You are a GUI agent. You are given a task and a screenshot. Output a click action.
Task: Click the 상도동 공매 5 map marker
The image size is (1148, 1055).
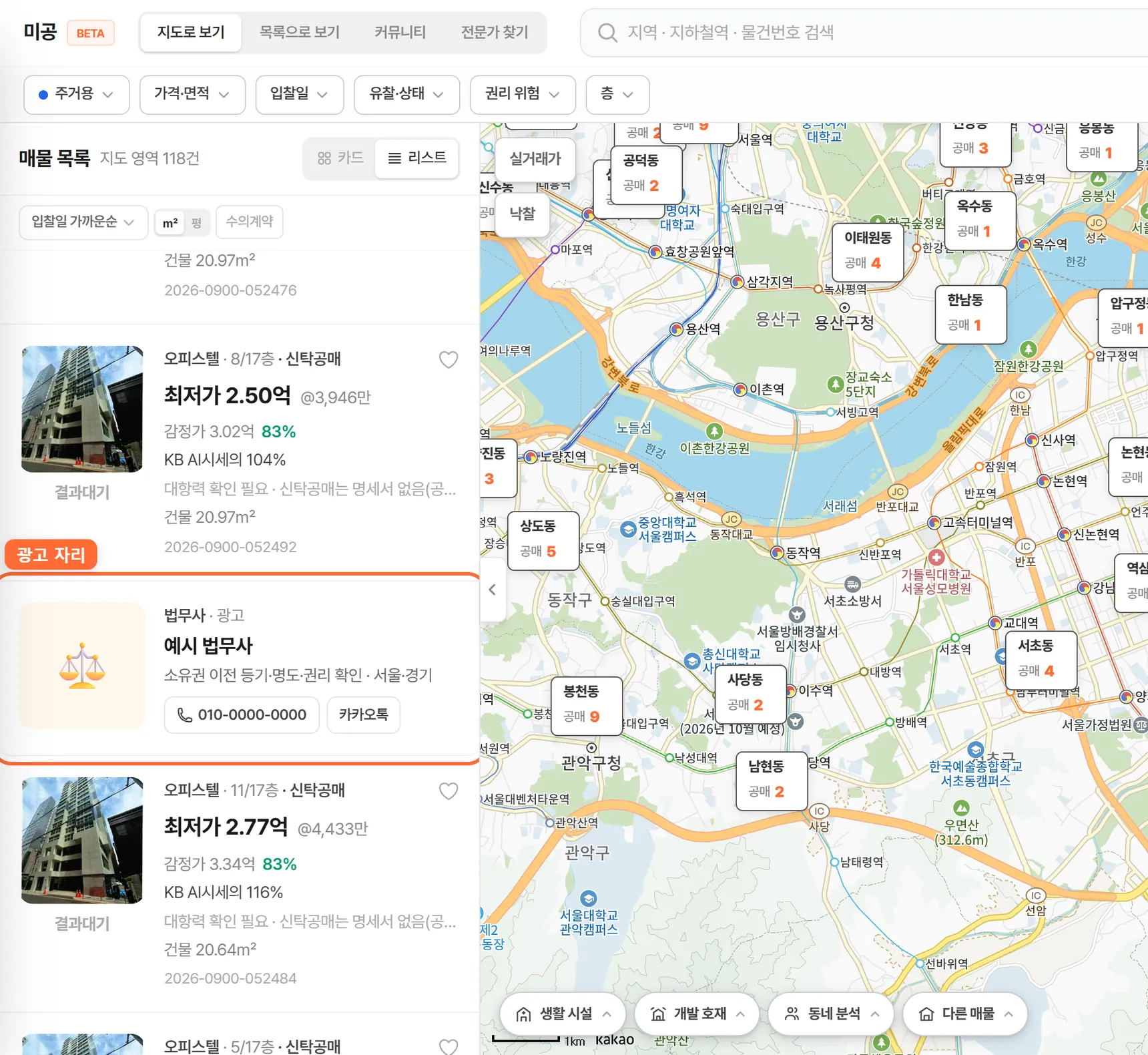point(543,540)
